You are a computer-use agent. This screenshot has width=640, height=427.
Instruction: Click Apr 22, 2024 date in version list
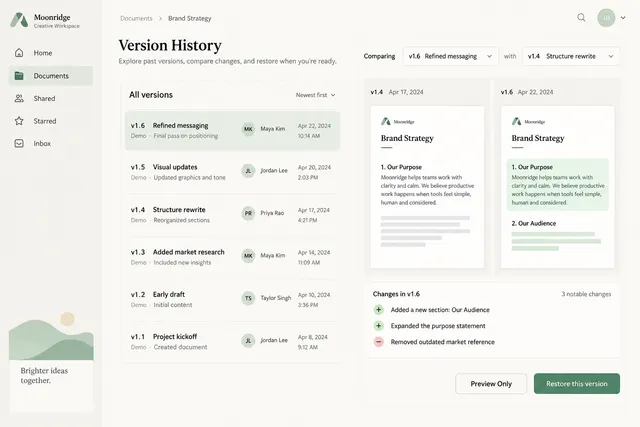coord(314,126)
